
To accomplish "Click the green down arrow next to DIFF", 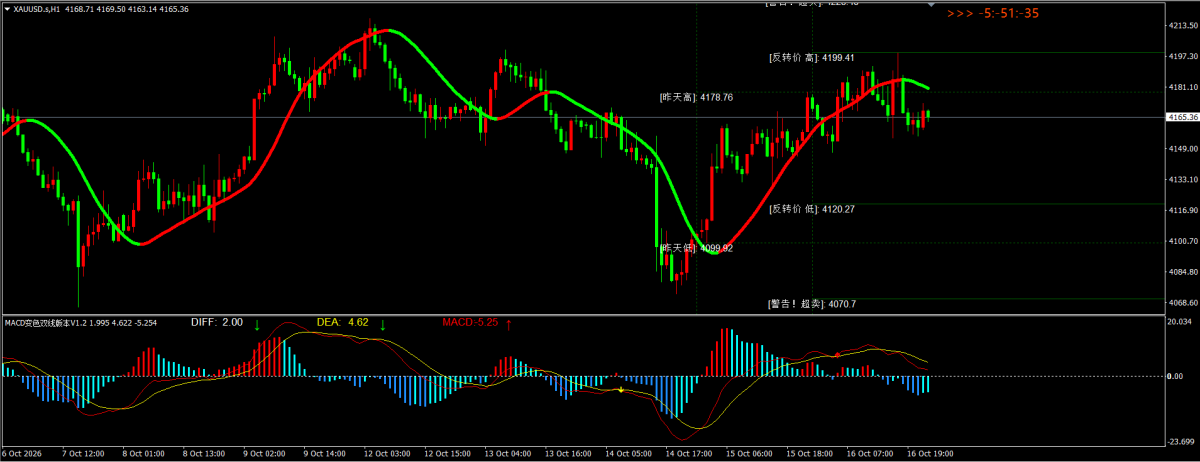I will [x=256, y=323].
